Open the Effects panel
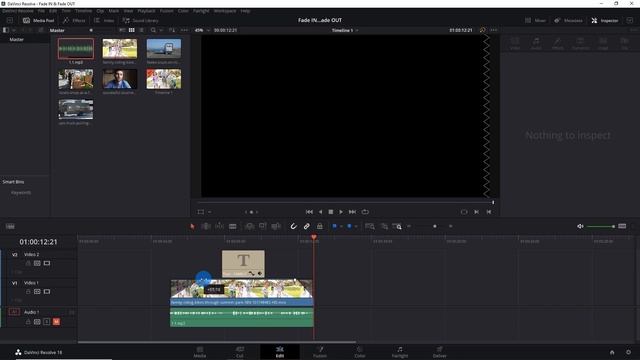Image resolution: width=640 pixels, height=360 pixels. tap(74, 20)
